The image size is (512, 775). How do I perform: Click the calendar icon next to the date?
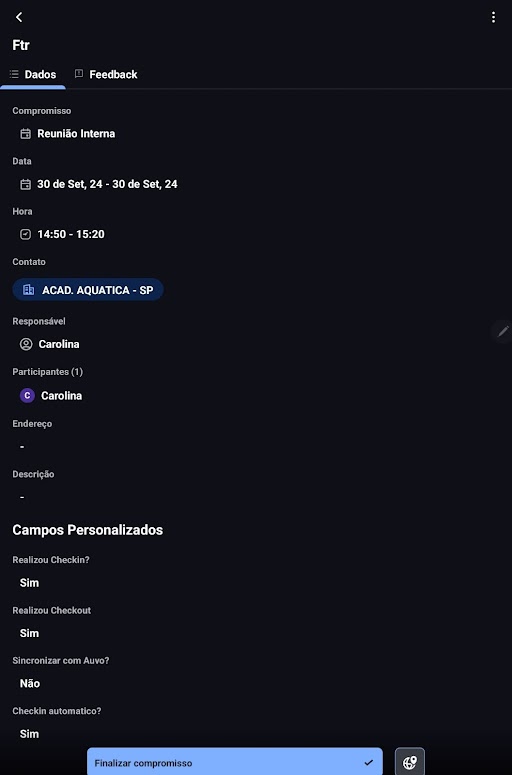pos(25,184)
